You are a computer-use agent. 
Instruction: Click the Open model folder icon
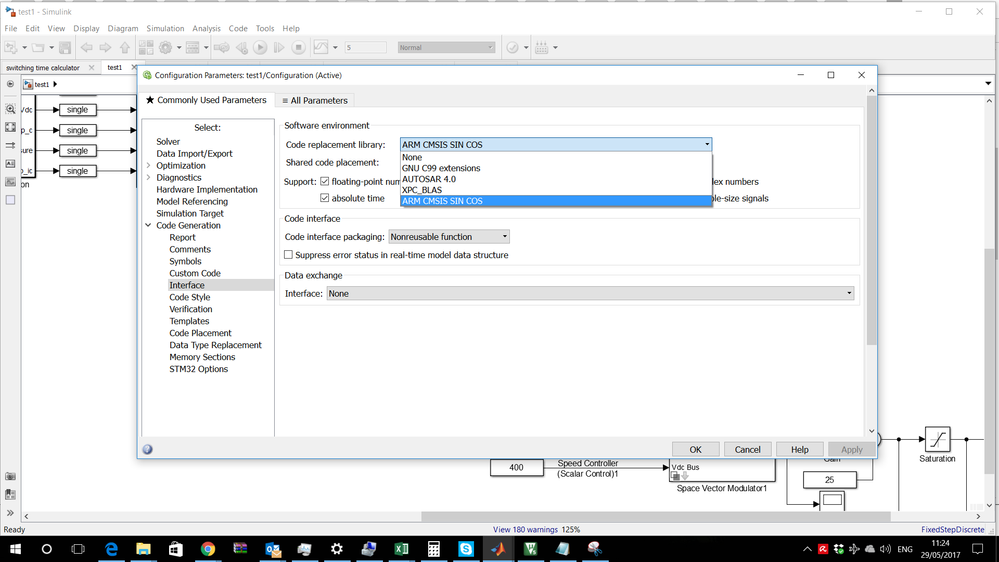coord(38,47)
